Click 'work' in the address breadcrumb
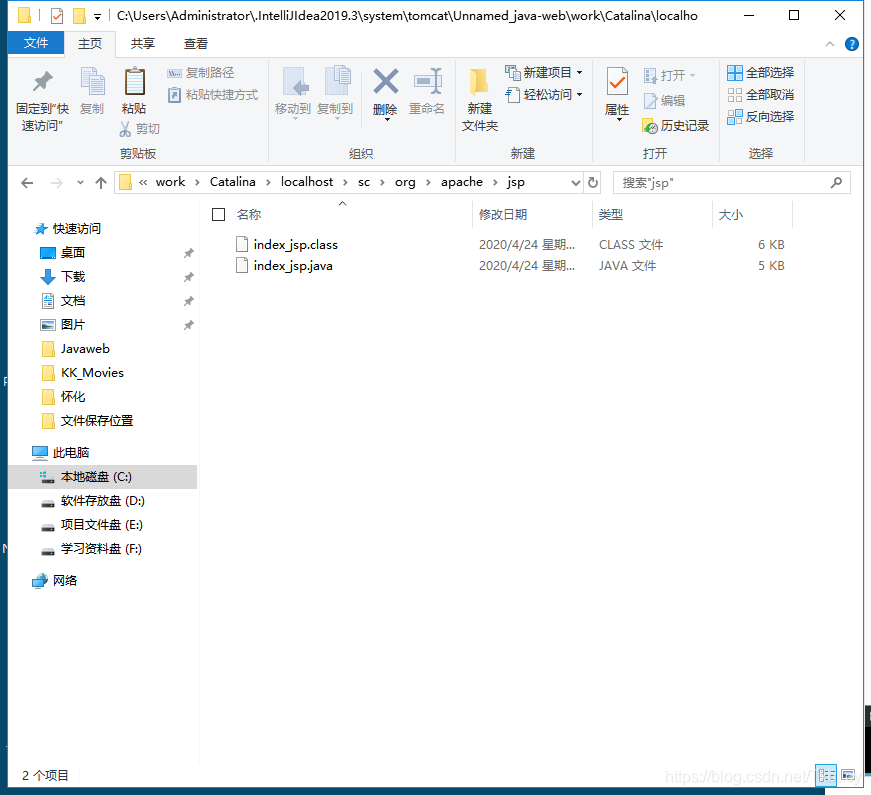This screenshot has height=795, width=871. 170,182
